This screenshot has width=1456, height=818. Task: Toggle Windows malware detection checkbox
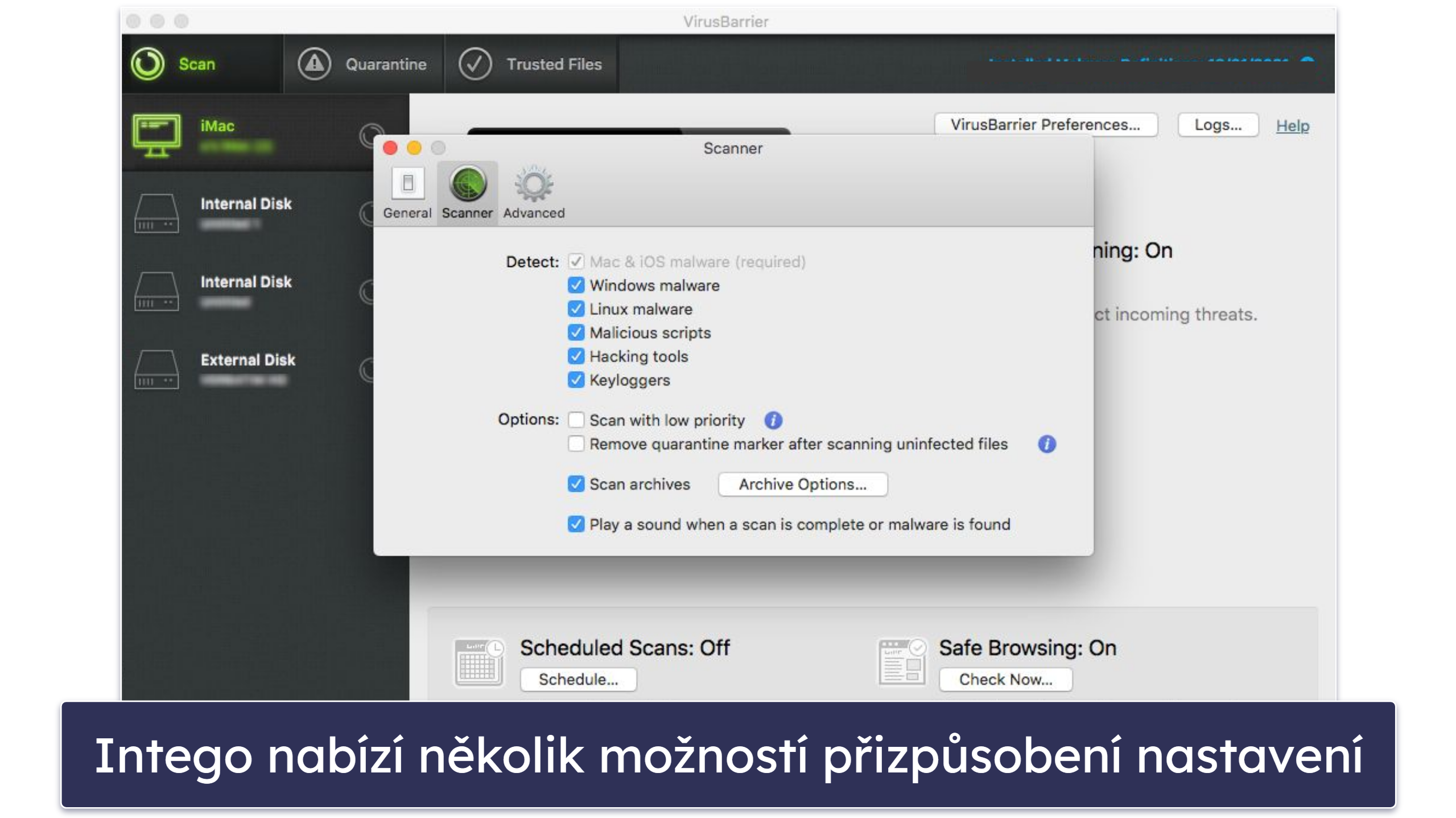[576, 285]
